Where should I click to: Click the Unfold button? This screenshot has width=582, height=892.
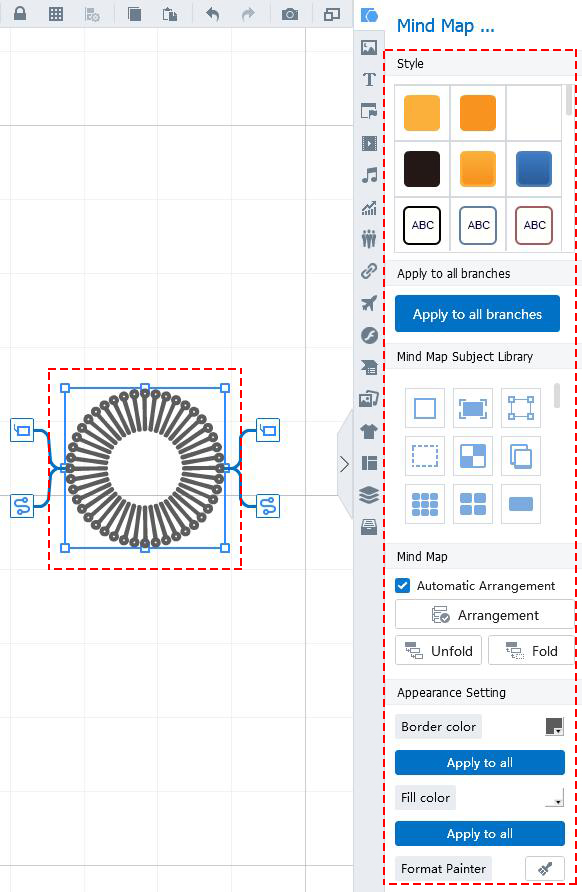pos(438,650)
